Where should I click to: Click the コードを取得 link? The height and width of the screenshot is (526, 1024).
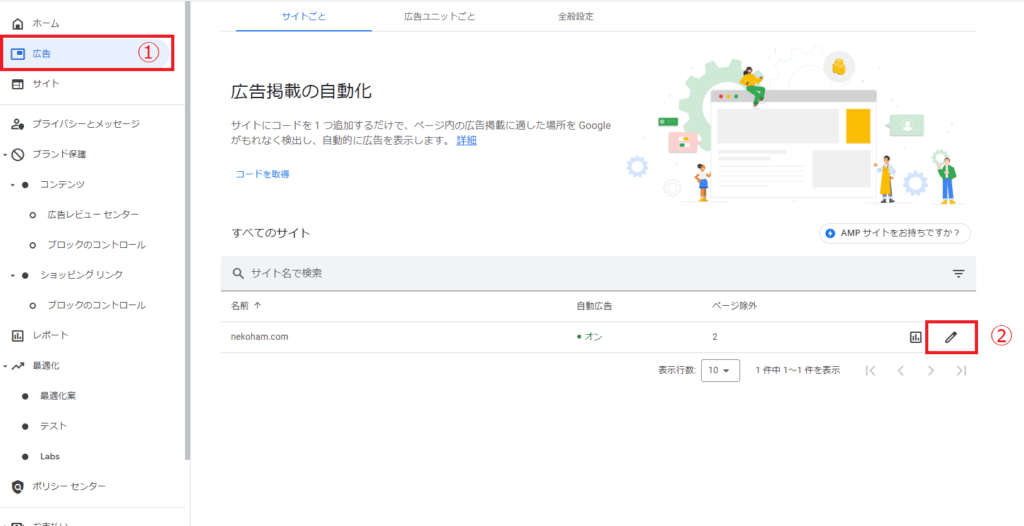tap(263, 174)
